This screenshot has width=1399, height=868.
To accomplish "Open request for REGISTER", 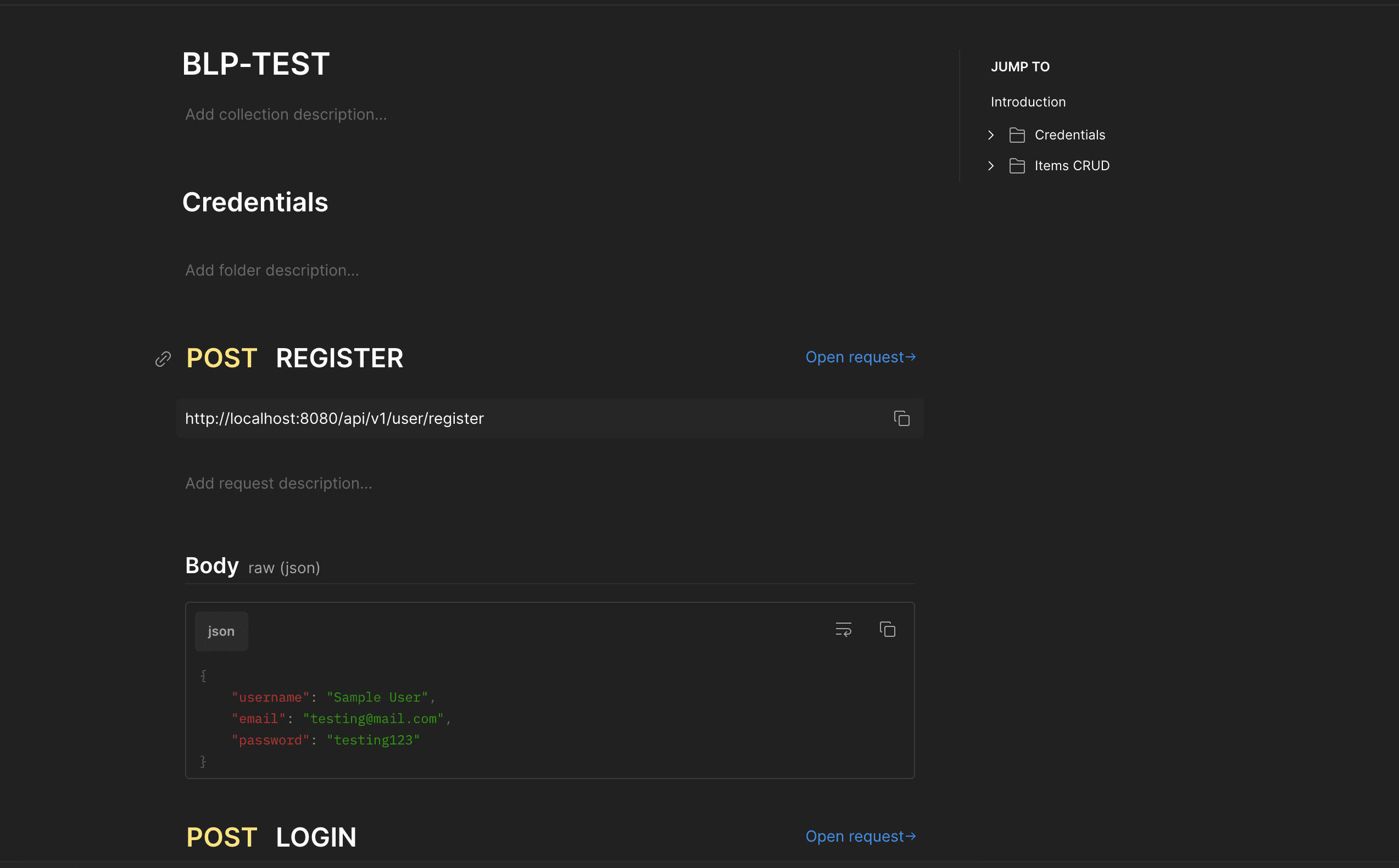I will click(860, 357).
